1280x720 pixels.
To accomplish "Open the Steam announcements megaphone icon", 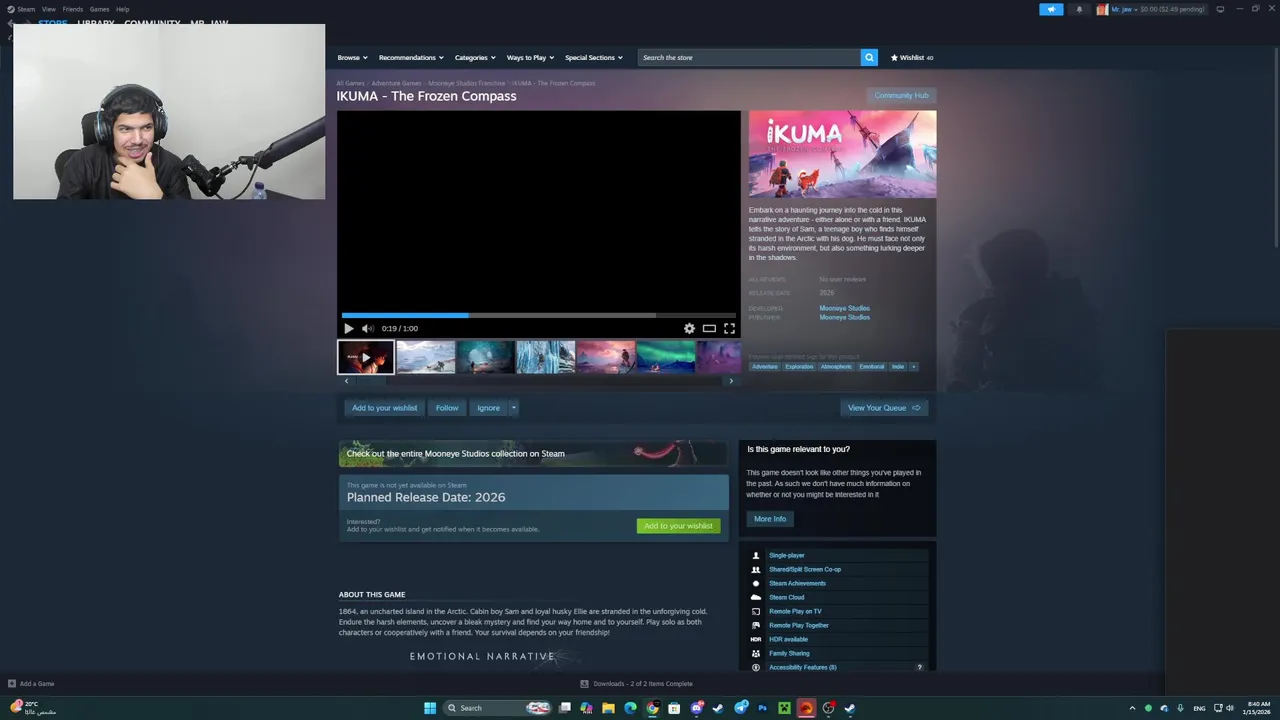I will point(1051,9).
